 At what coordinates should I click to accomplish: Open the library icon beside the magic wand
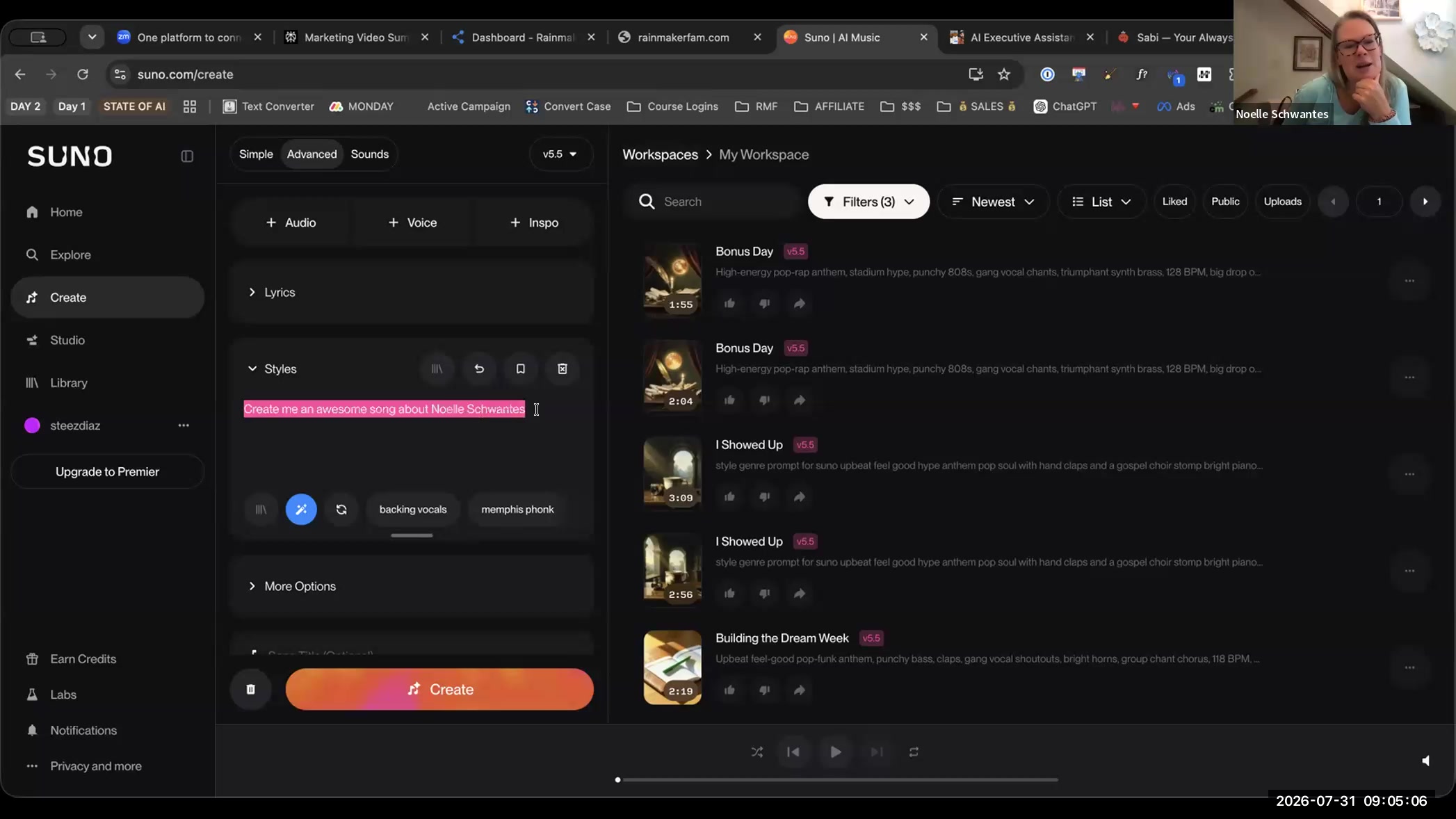click(261, 510)
